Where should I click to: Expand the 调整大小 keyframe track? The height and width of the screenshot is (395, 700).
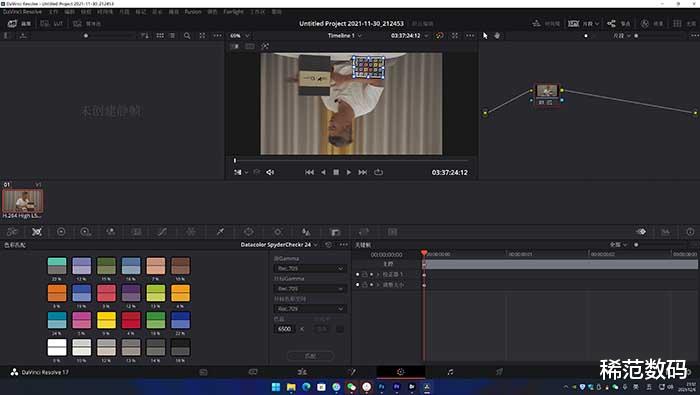tap(378, 285)
